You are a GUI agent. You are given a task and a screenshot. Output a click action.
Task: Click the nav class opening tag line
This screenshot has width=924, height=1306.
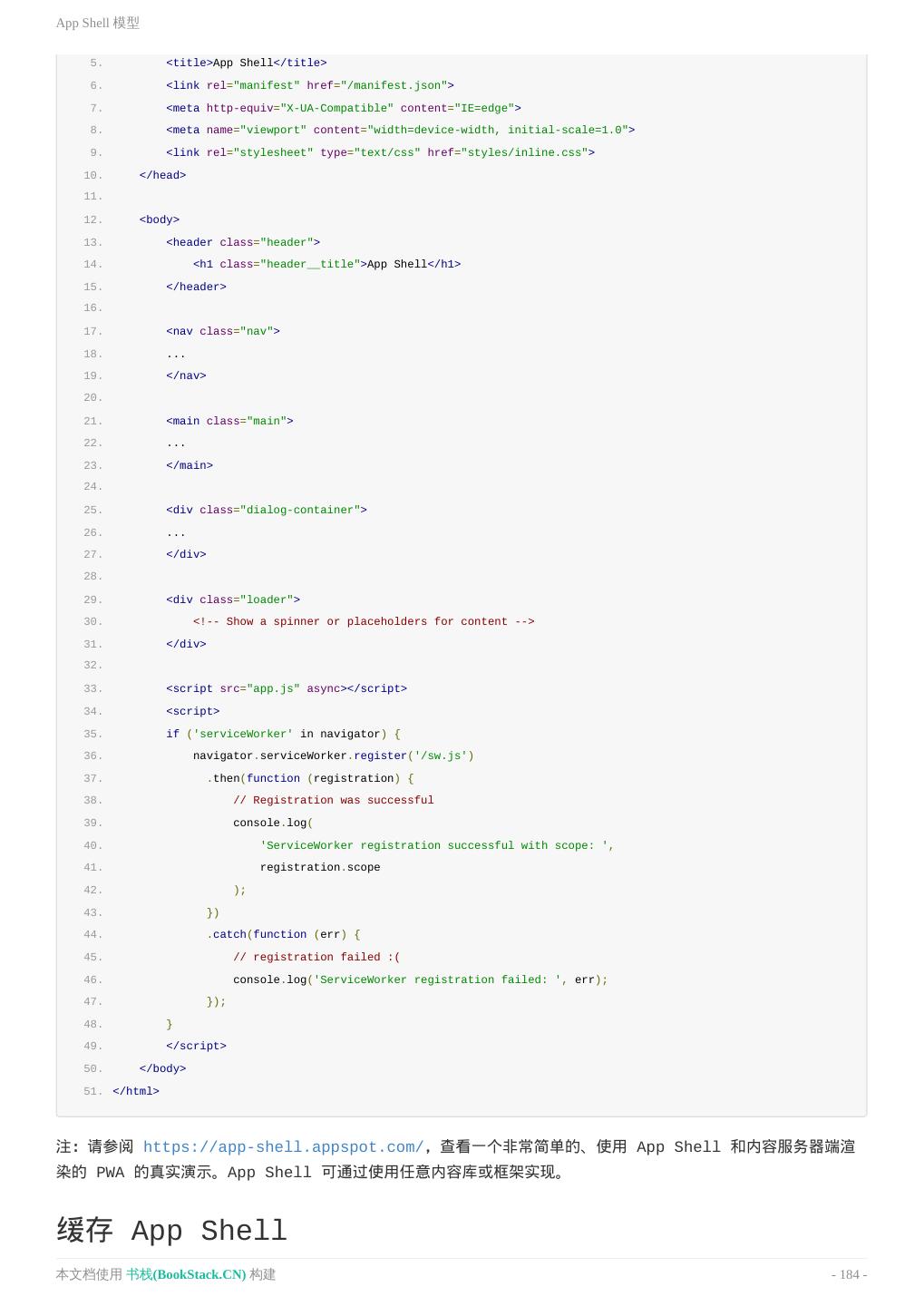[x=223, y=331]
